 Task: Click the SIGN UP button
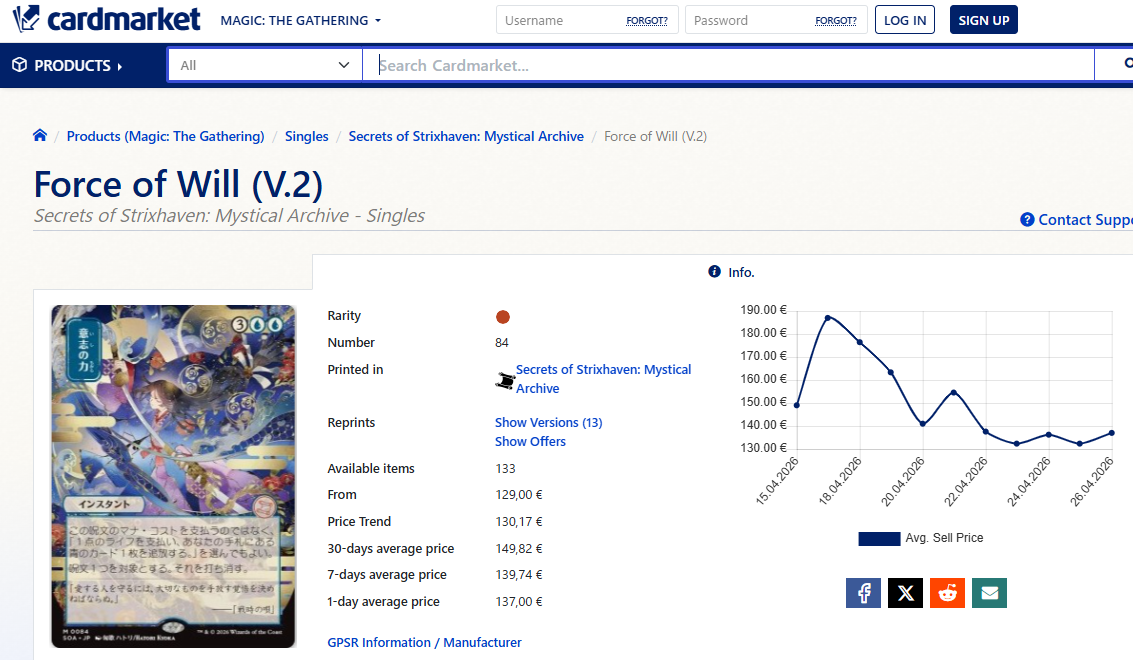983,20
